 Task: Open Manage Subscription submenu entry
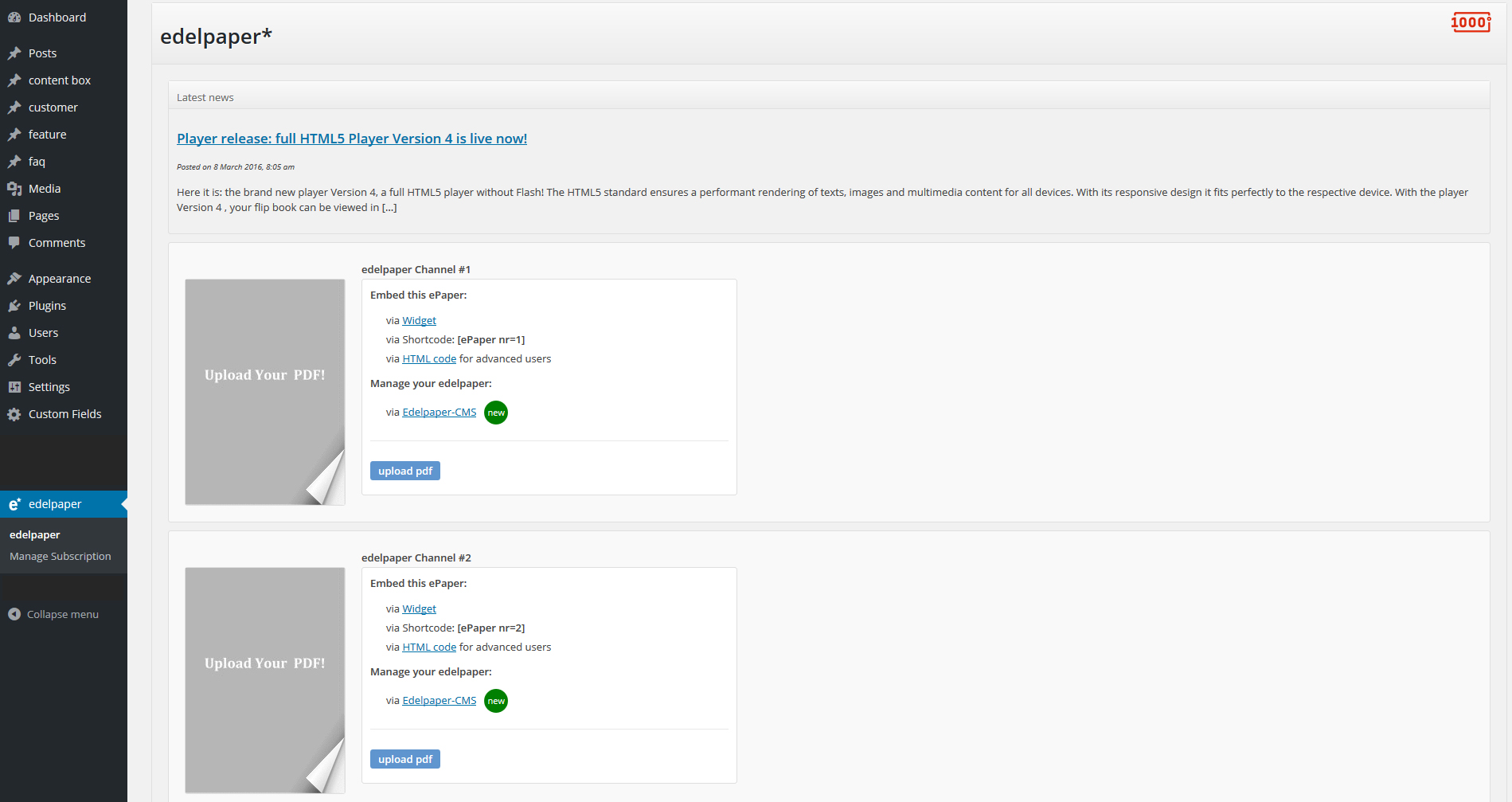pyautogui.click(x=61, y=556)
